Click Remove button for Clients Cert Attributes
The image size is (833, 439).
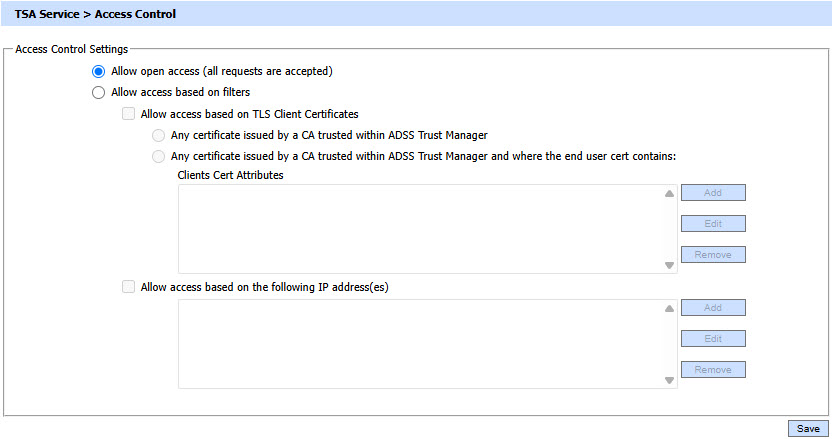click(713, 255)
